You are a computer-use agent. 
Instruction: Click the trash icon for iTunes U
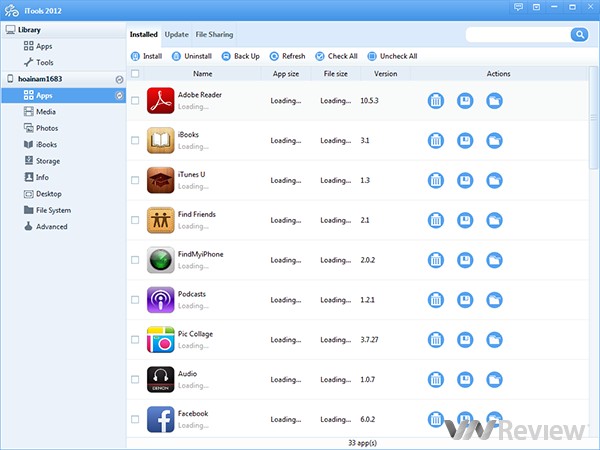pos(435,181)
